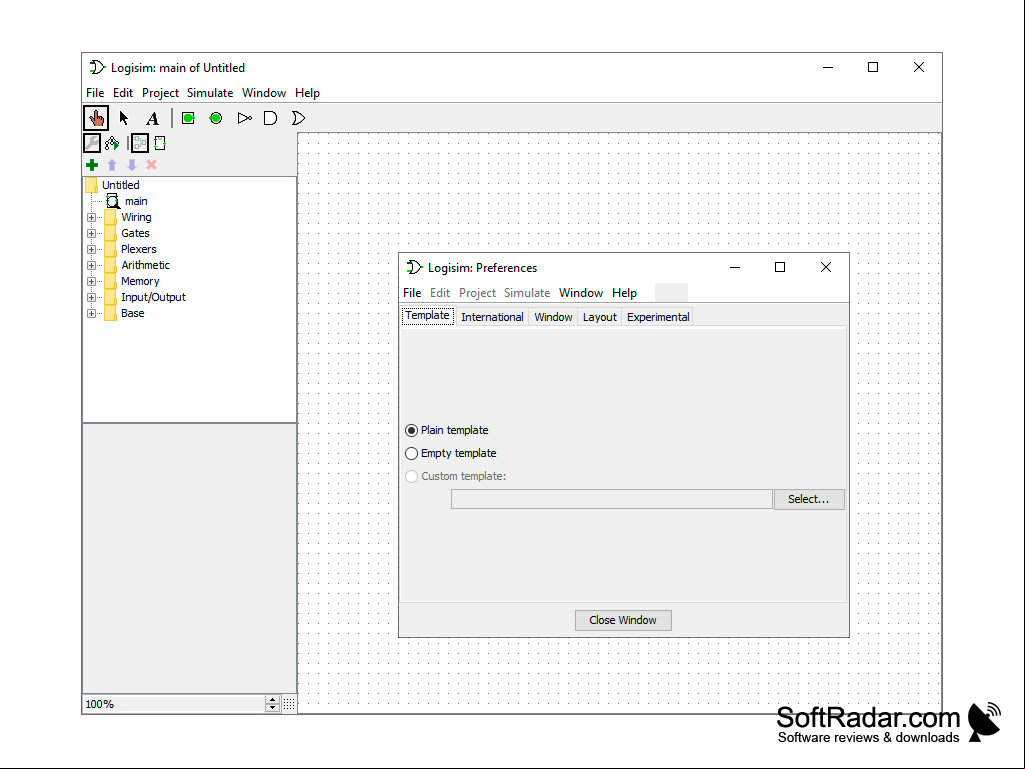Switch to circuit appearance view icon
The height and width of the screenshot is (769, 1025).
[160, 143]
